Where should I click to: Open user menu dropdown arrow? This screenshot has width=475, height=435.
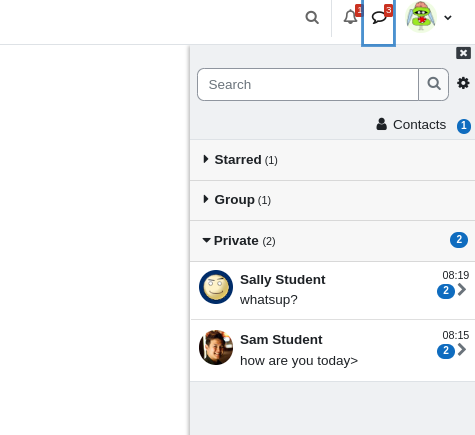(x=448, y=17)
